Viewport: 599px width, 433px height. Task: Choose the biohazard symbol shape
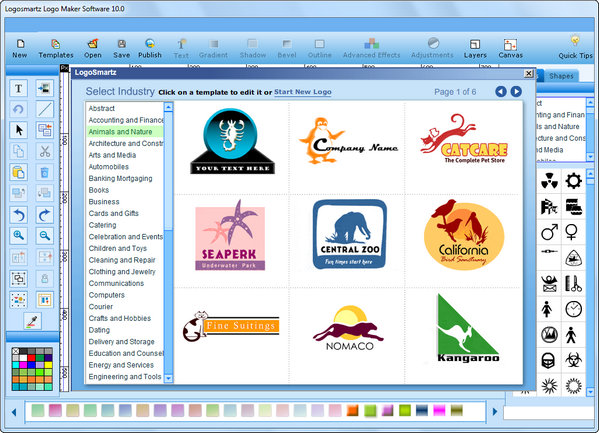pos(573,360)
